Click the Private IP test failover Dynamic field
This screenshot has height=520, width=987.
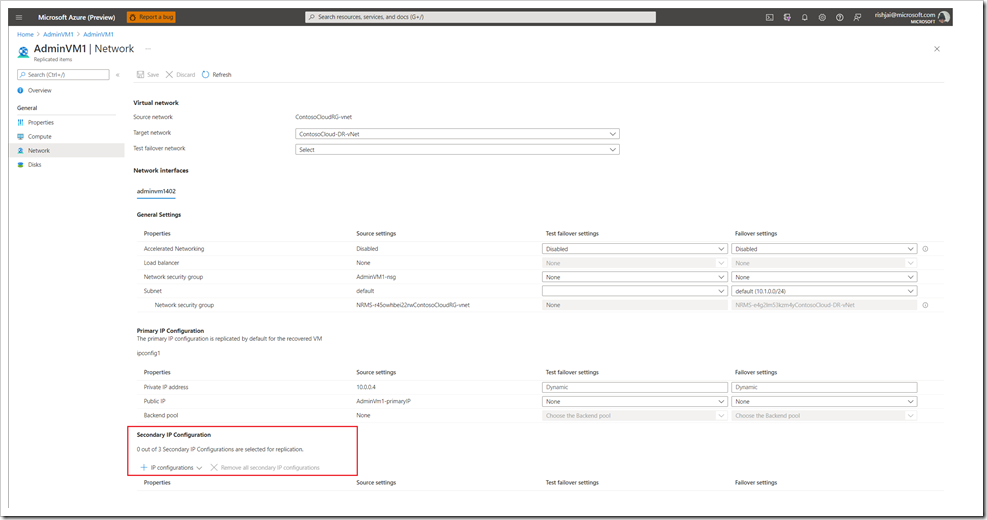tap(634, 388)
